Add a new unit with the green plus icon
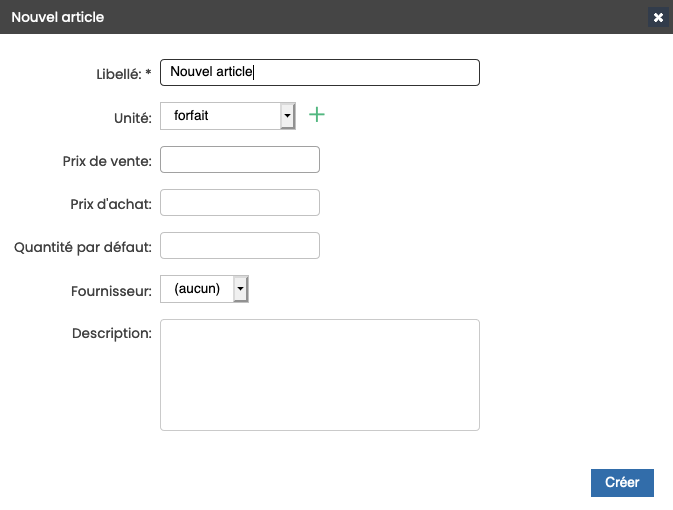 point(317,115)
